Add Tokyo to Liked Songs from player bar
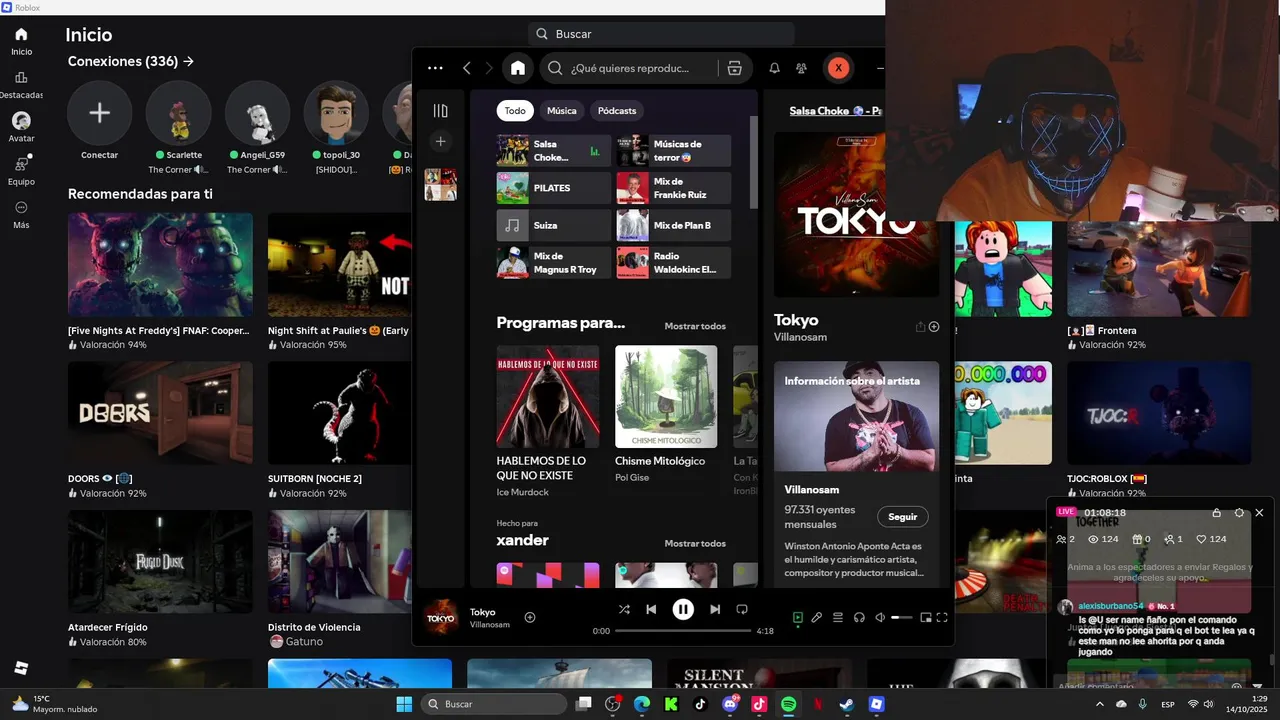Screen dimensions: 1280x720 point(530,617)
